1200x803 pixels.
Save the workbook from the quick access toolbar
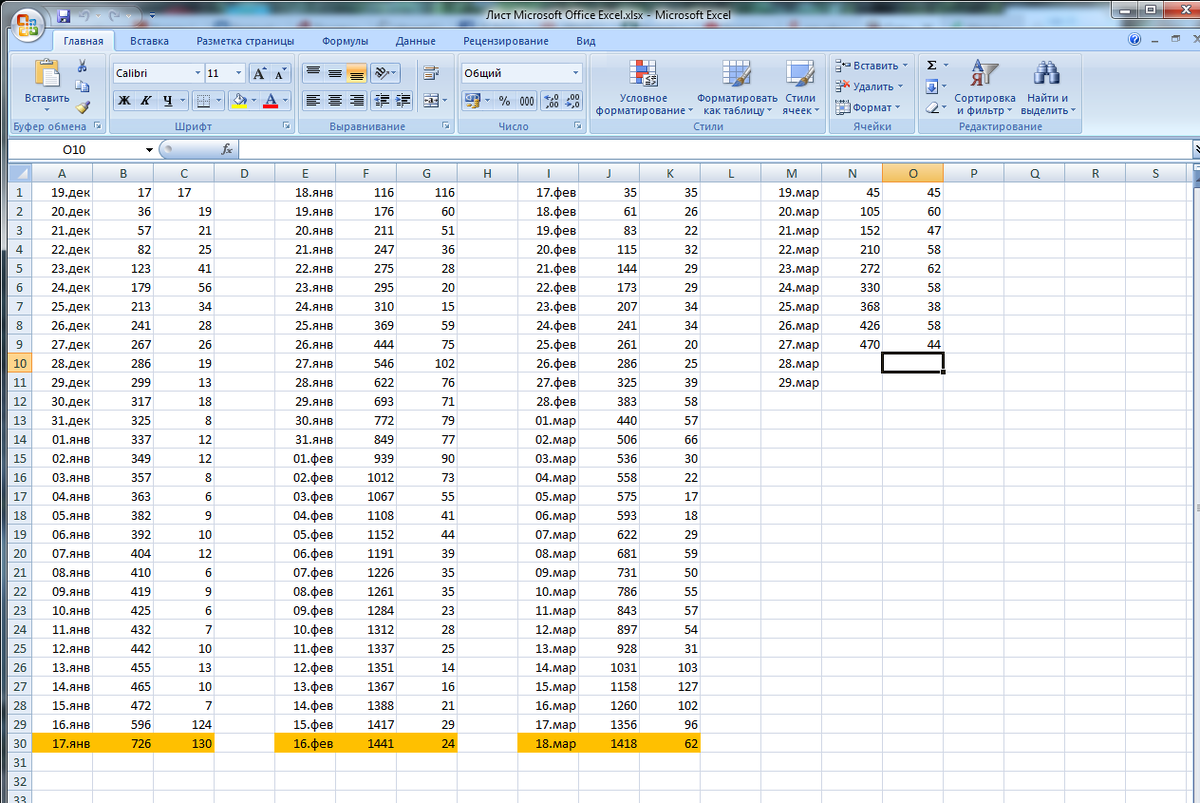[64, 16]
